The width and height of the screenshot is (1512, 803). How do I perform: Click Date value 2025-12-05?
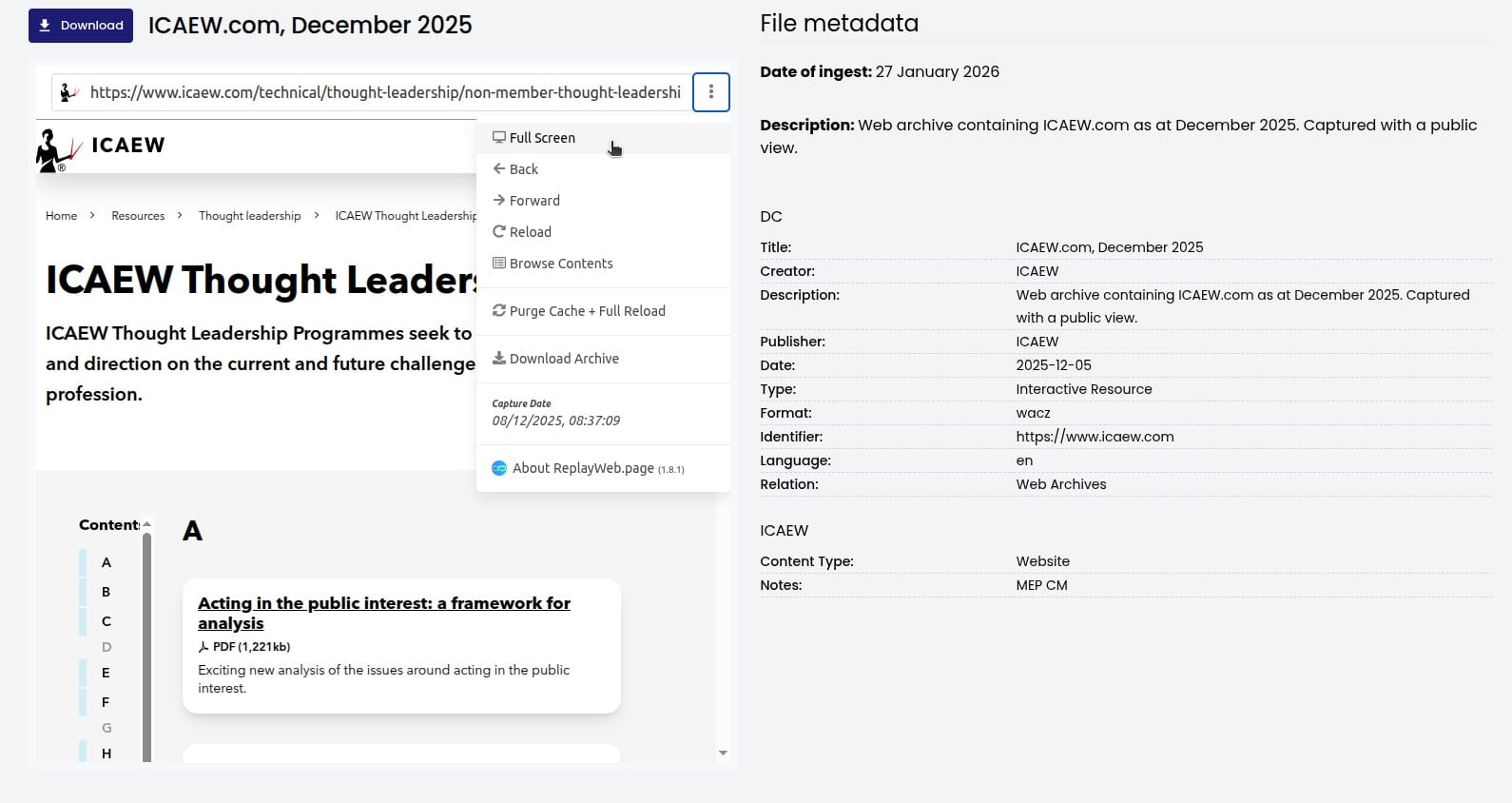click(1054, 365)
